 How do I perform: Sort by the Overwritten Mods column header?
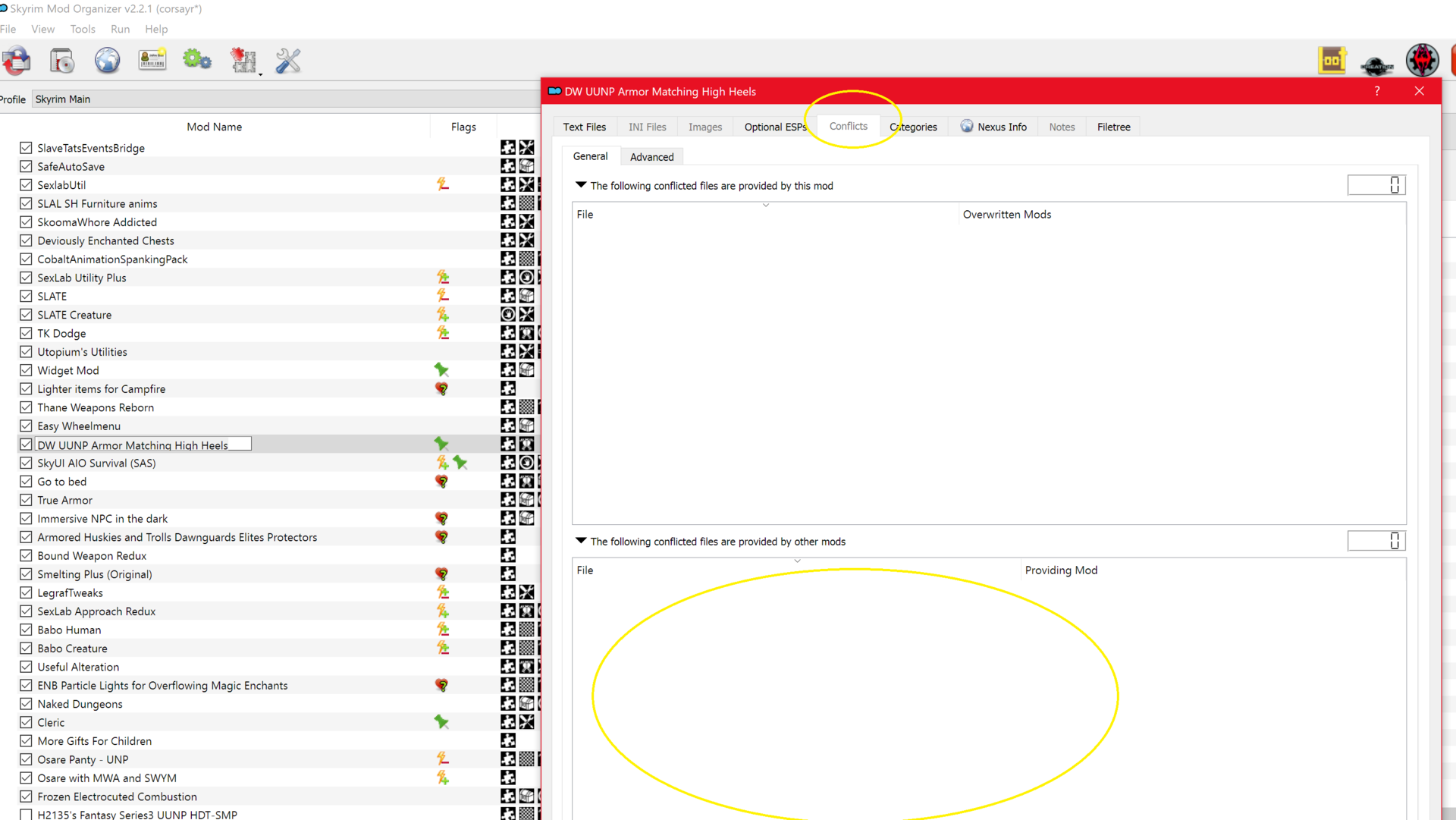[x=1181, y=215]
